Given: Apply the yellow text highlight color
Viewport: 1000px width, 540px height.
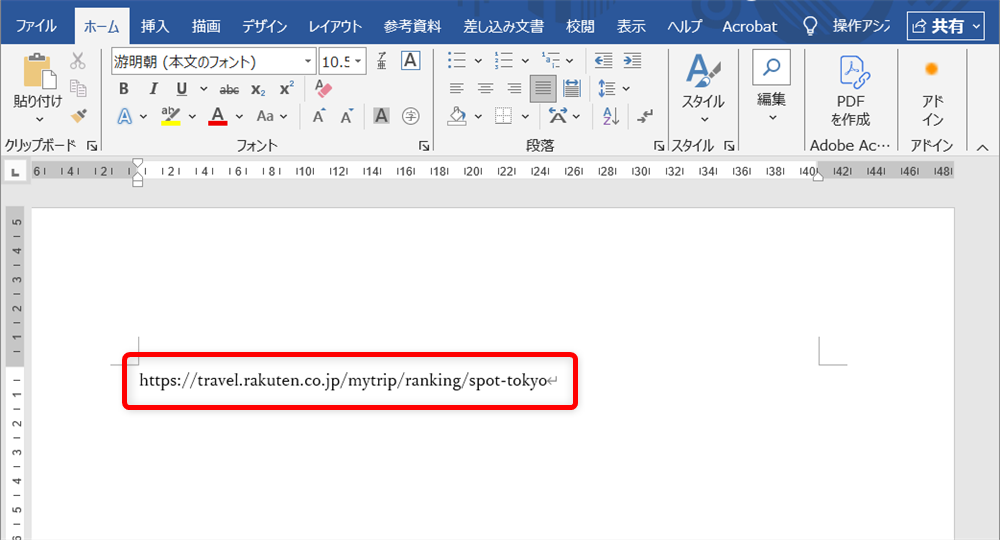Looking at the screenshot, I should point(170,116).
